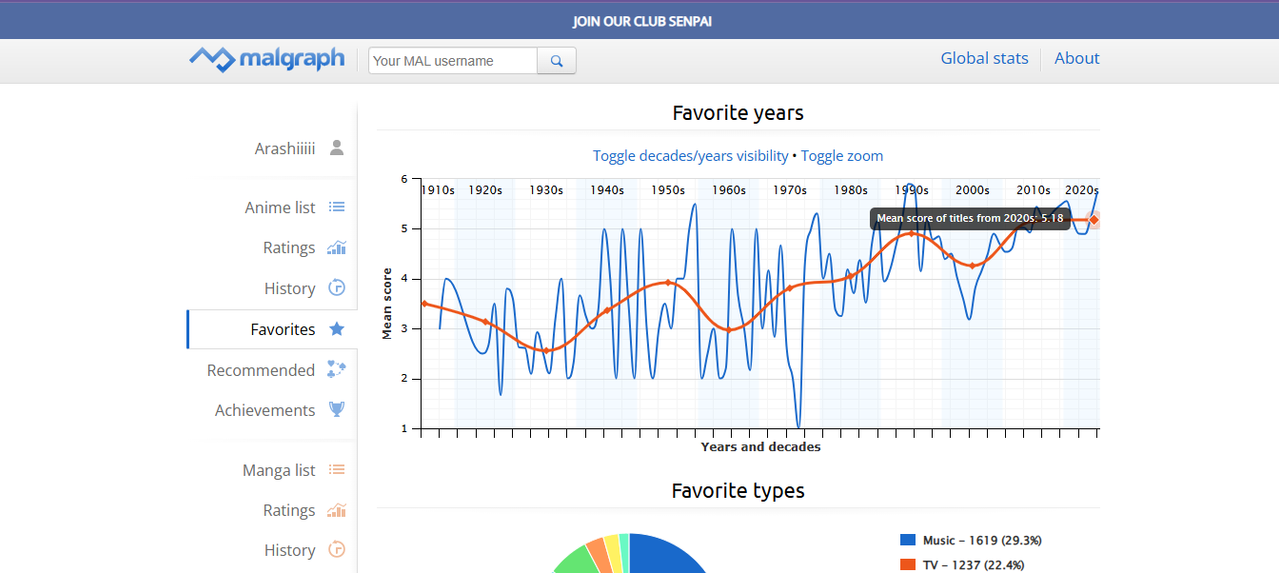Click the 1930s orange data point
1279x573 pixels.
[x=546, y=350]
